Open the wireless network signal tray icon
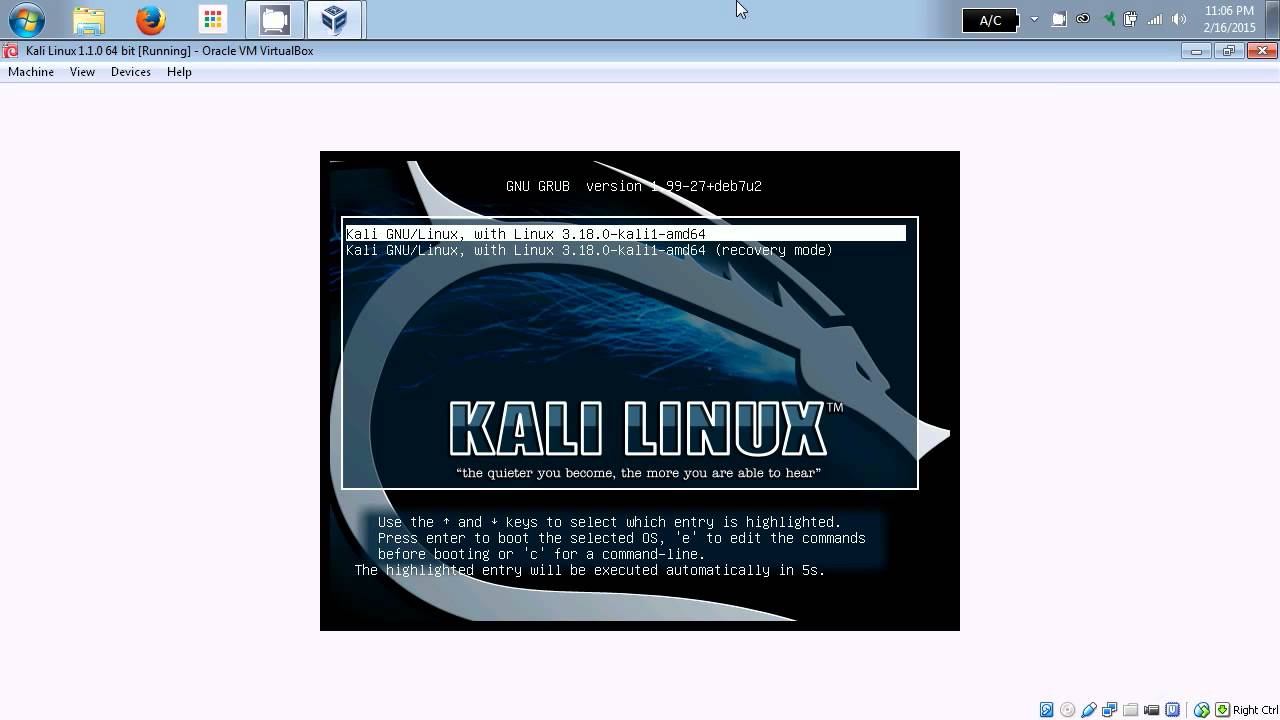1280x720 pixels. click(x=1155, y=19)
